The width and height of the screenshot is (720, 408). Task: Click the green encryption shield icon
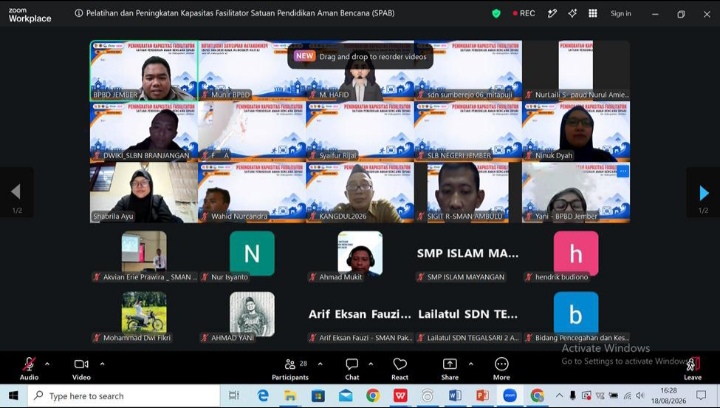496,14
